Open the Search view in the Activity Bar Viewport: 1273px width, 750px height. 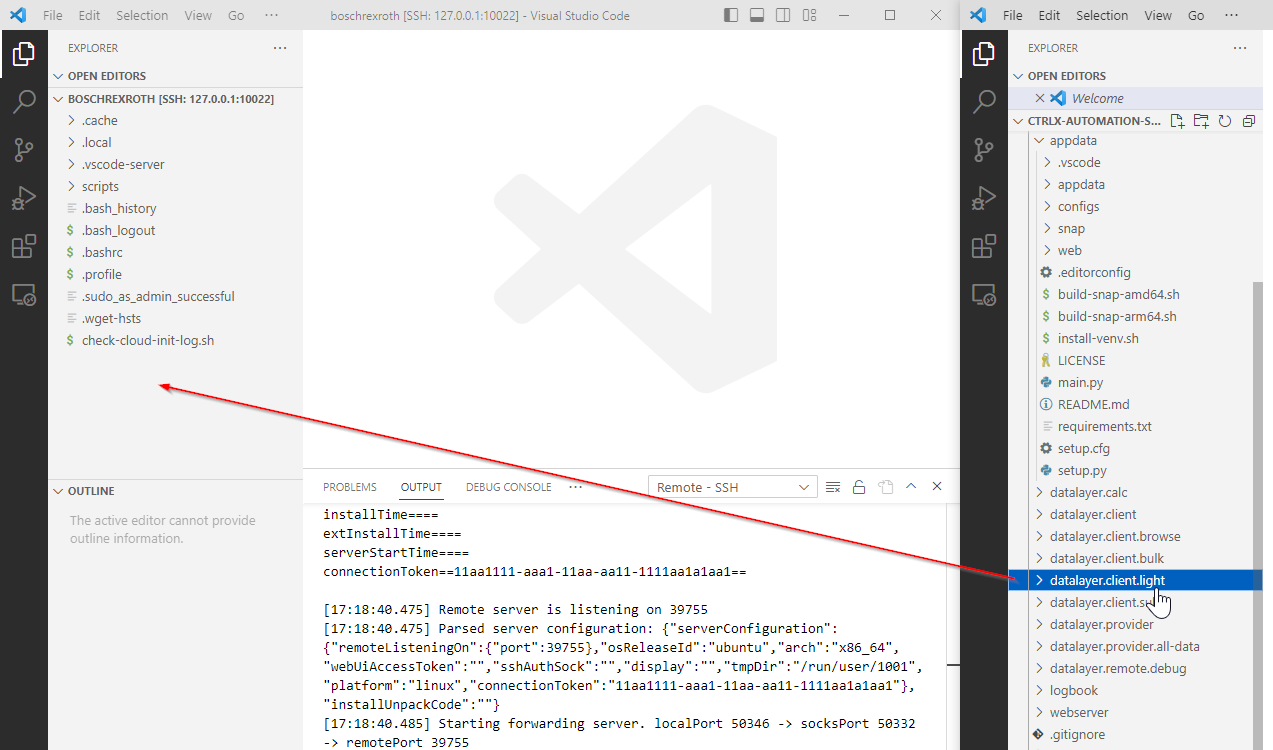24,102
